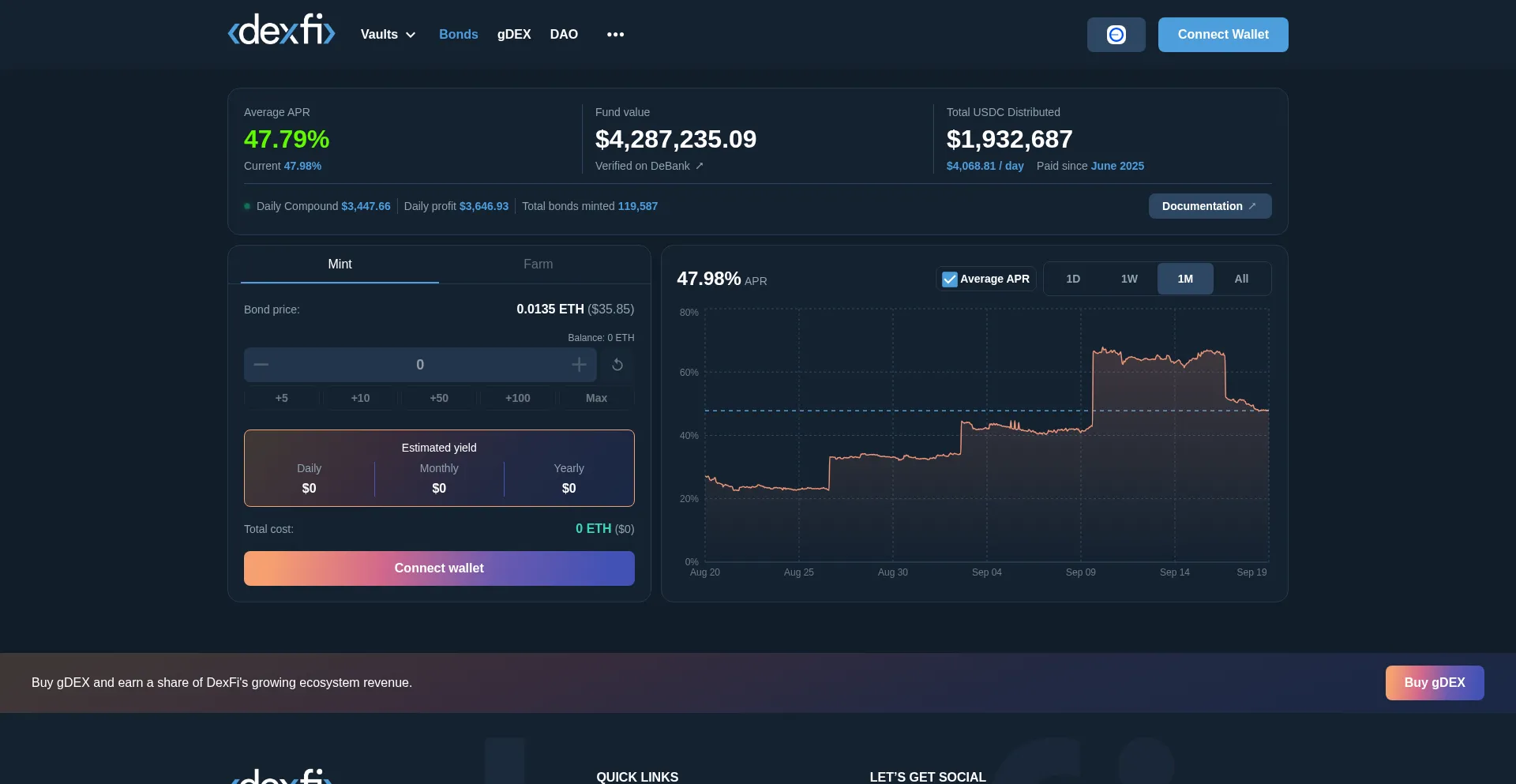Add 5 bonds with +5 button

[x=282, y=398]
